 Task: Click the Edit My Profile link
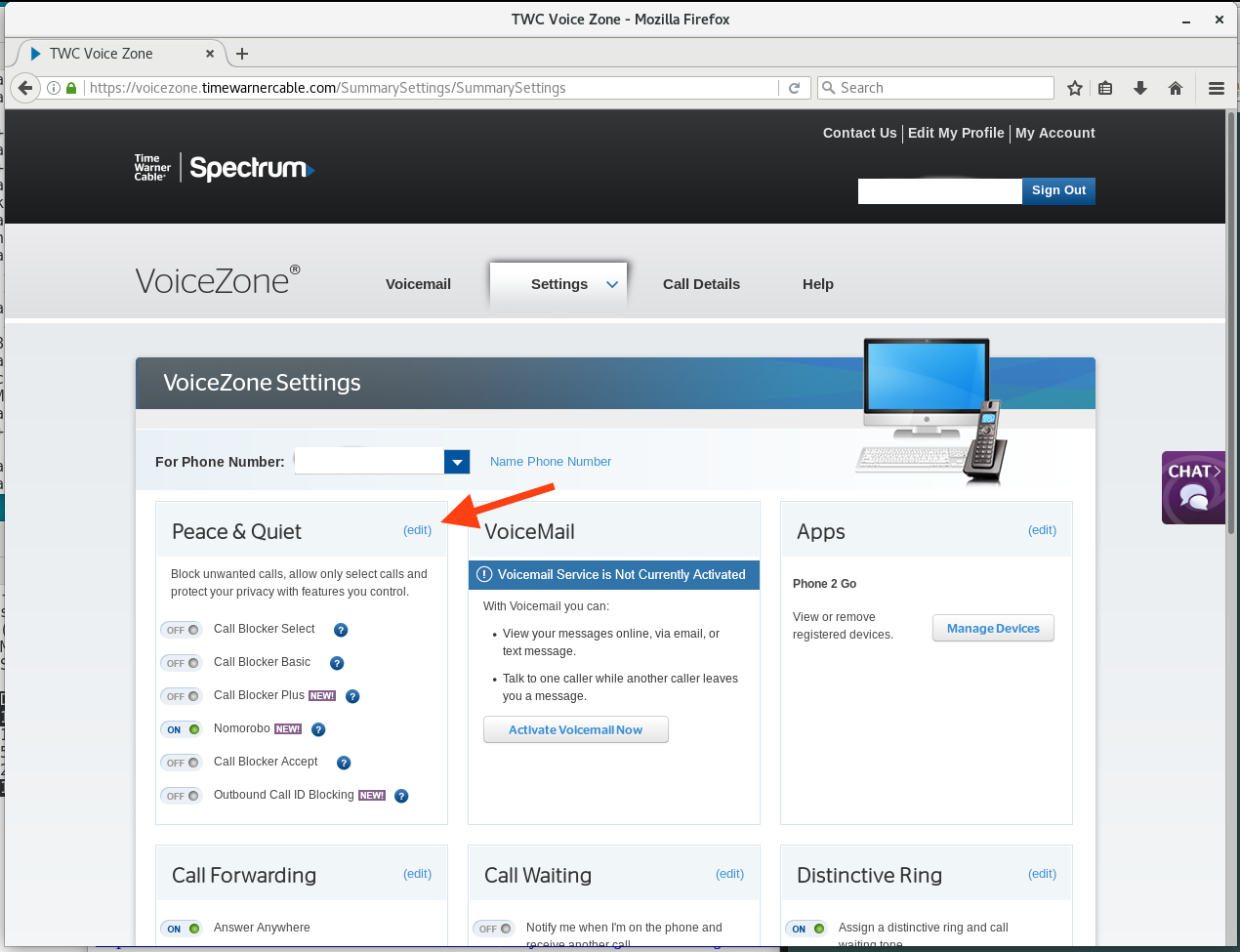tap(956, 133)
